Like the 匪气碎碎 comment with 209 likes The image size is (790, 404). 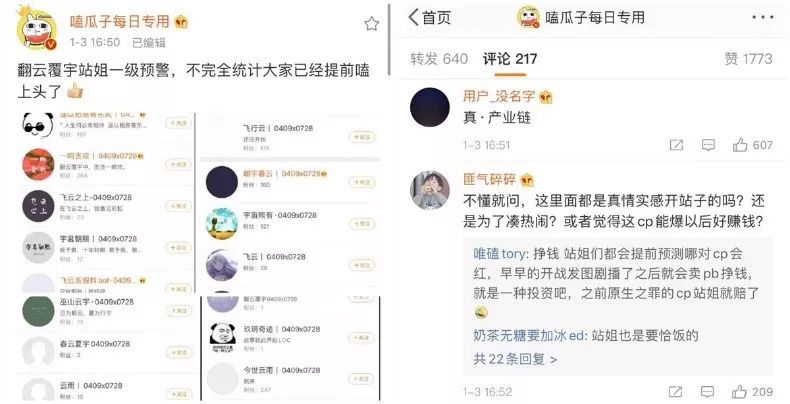(752, 391)
